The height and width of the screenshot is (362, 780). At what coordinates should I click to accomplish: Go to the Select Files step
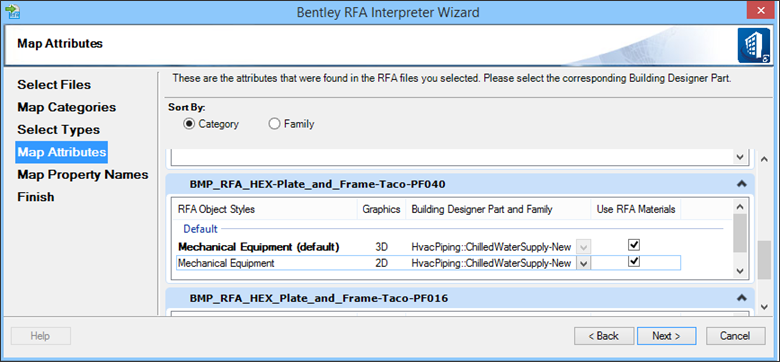click(x=54, y=85)
